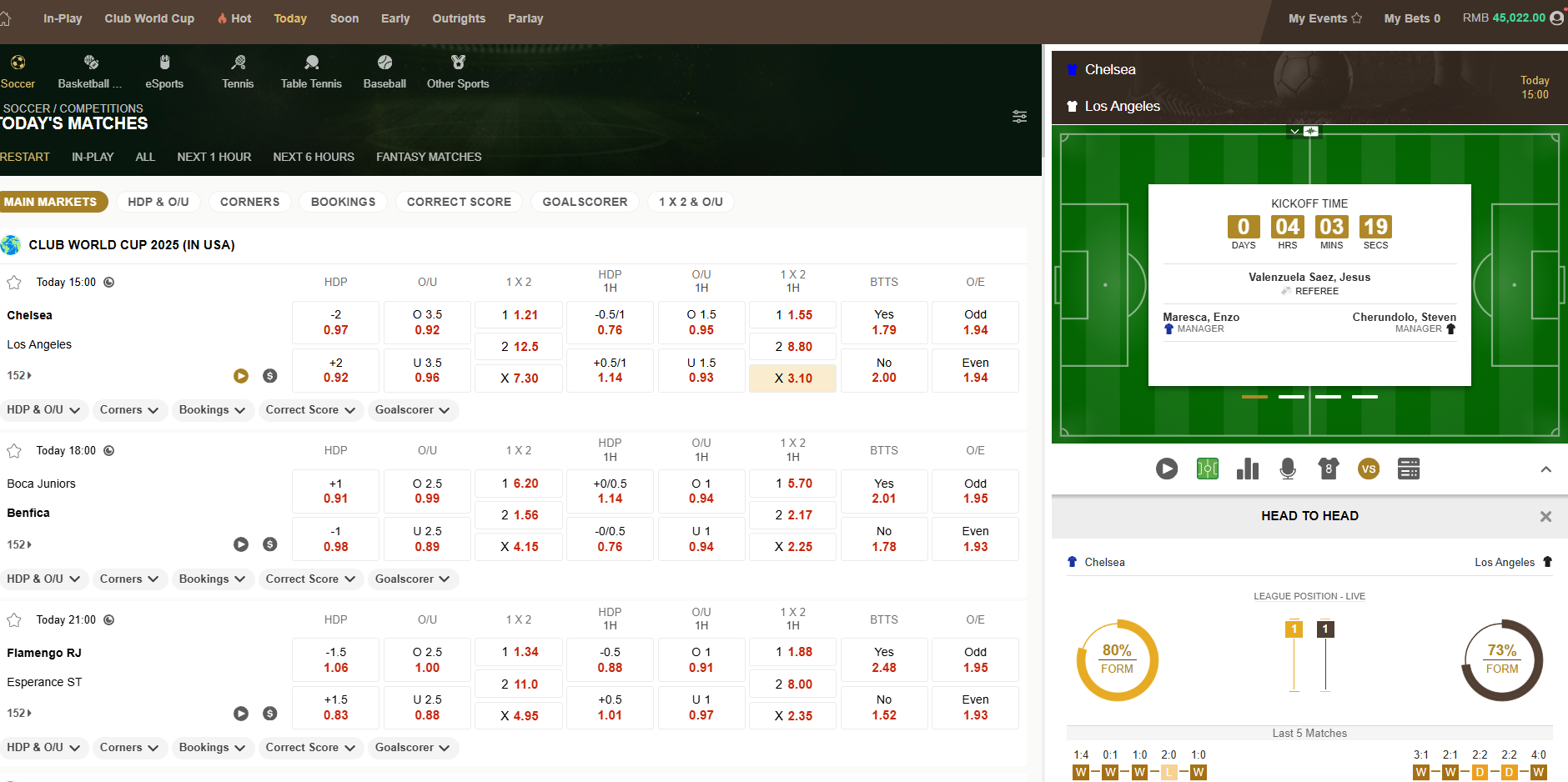Select FANTASY MATCHES filter
Screen dimensions: 1568x782
pyautogui.click(x=429, y=157)
